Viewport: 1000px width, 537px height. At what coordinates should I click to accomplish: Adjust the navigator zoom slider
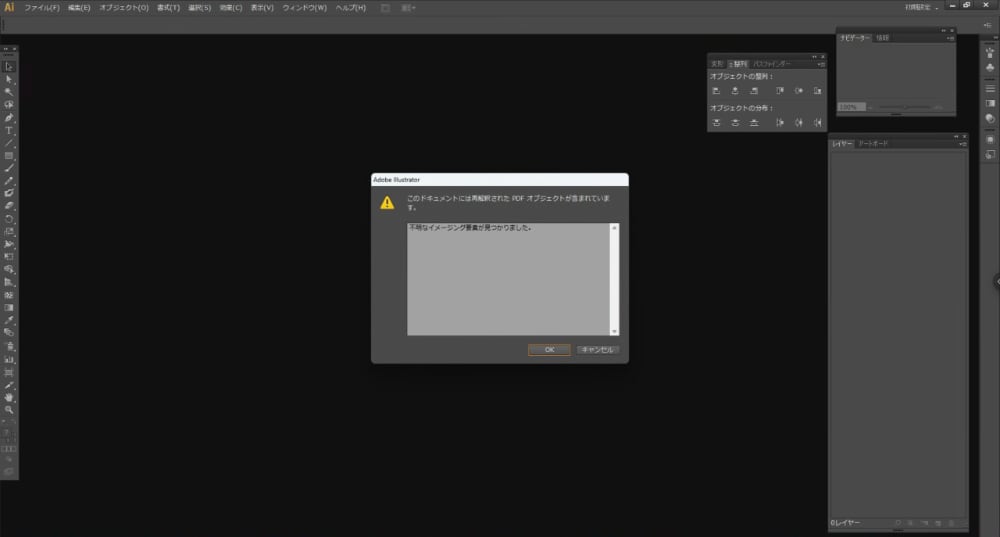pyautogui.click(x=905, y=106)
